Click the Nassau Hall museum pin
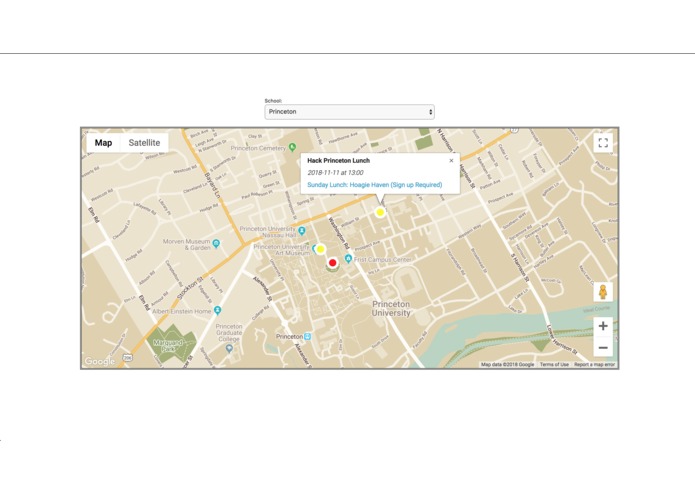Screen dimensions: 695x494 pyautogui.click(x=302, y=230)
